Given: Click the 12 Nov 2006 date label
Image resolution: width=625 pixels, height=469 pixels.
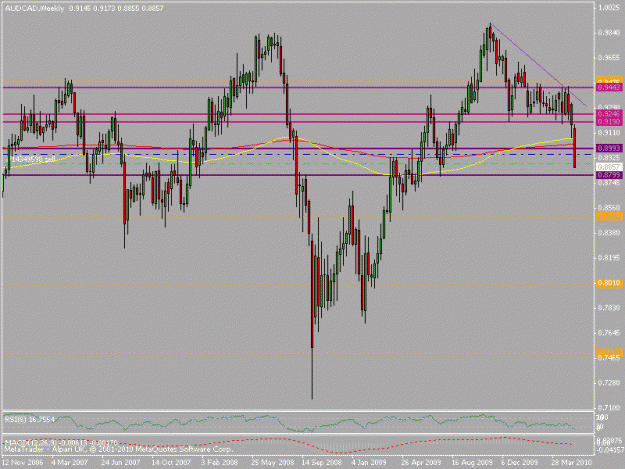Looking at the screenshot, I should pos(22,462).
